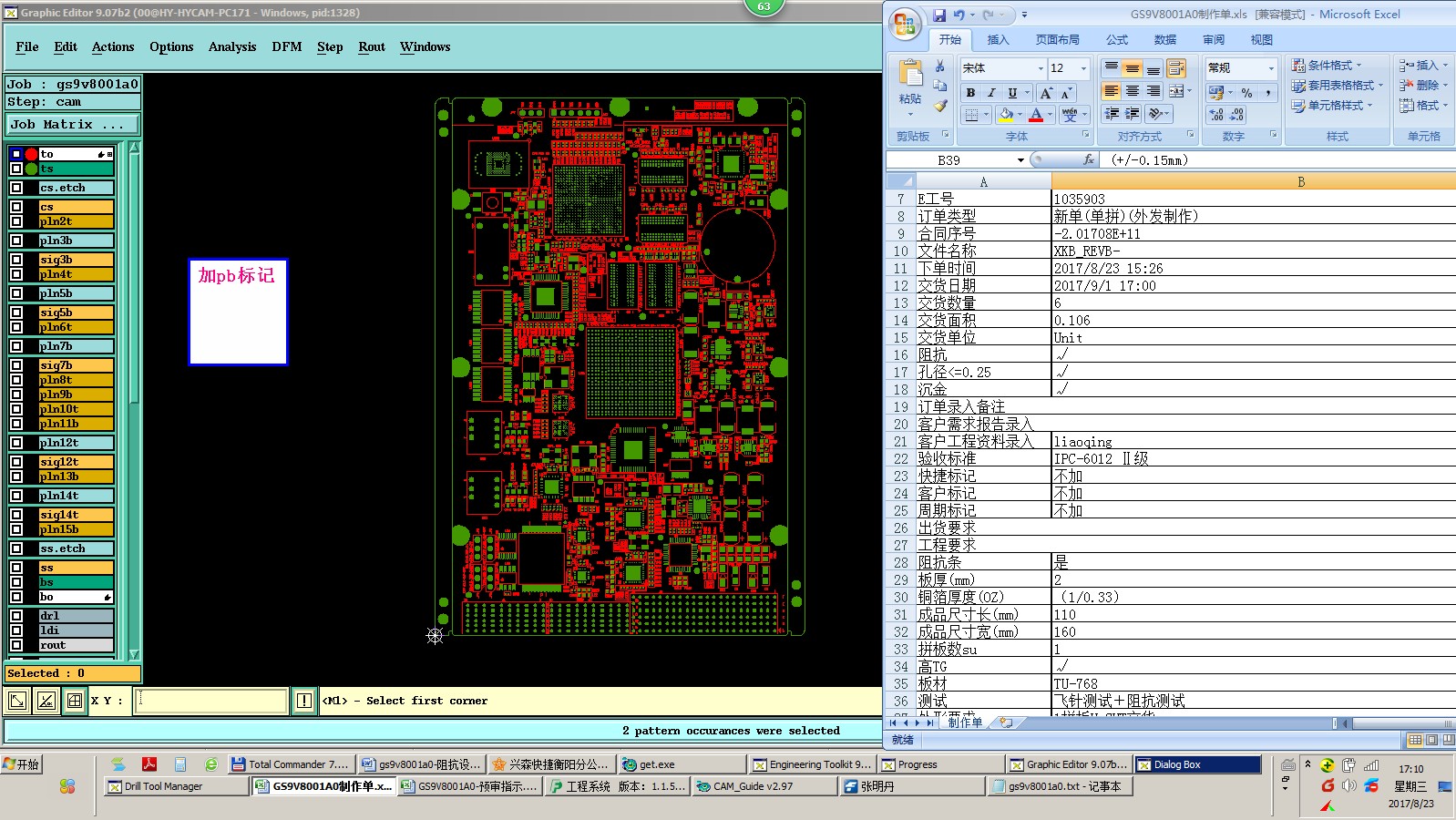Click the Excel Save icon
The height and width of the screenshot is (820, 1456).
[x=939, y=15]
